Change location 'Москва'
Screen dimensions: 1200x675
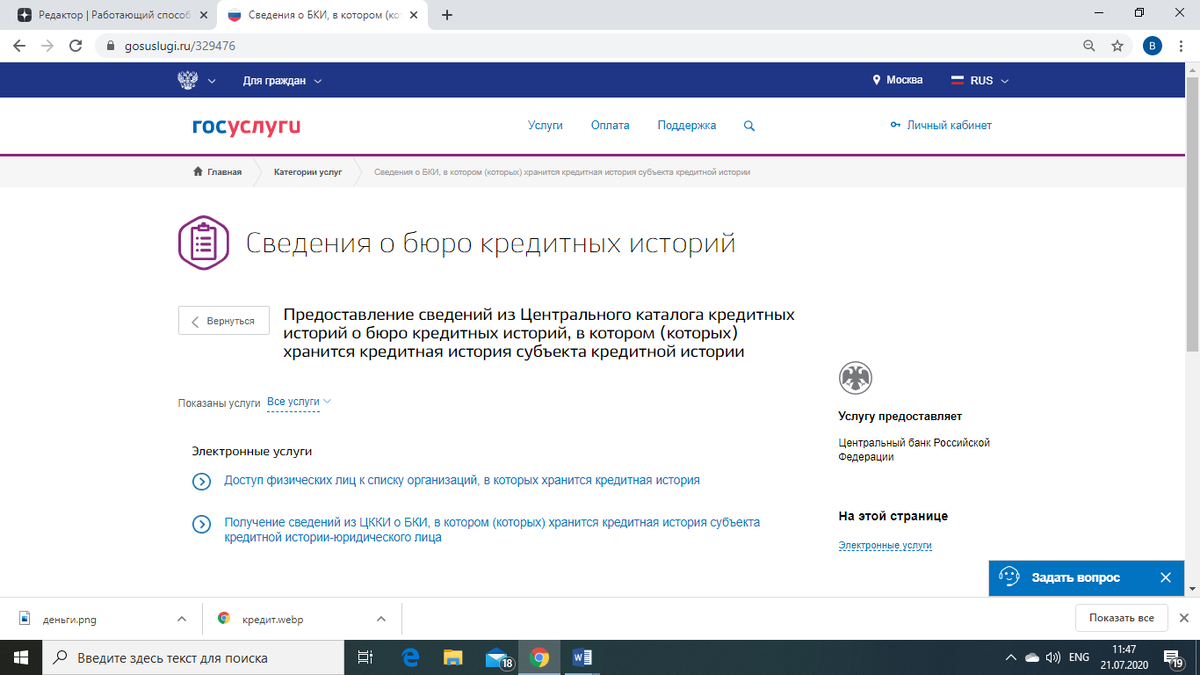tap(898, 80)
